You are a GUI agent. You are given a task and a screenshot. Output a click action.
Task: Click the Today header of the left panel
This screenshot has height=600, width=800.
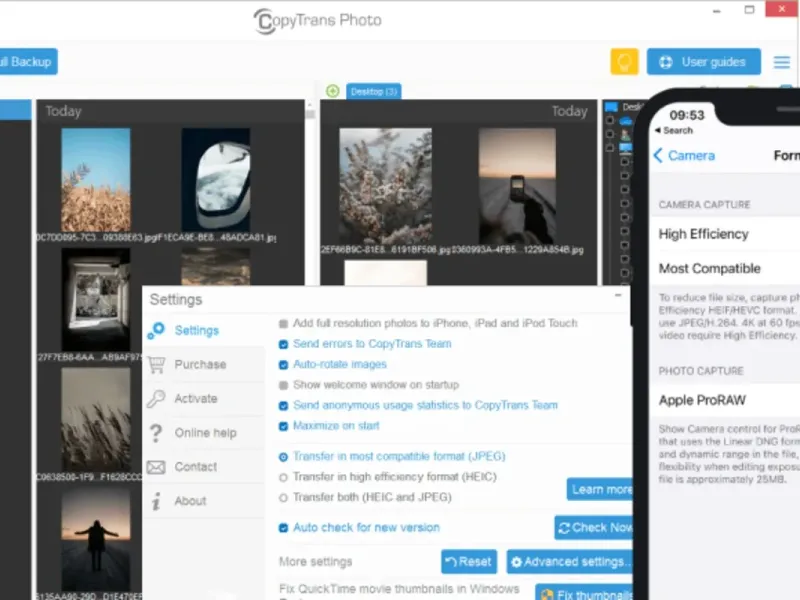click(63, 111)
